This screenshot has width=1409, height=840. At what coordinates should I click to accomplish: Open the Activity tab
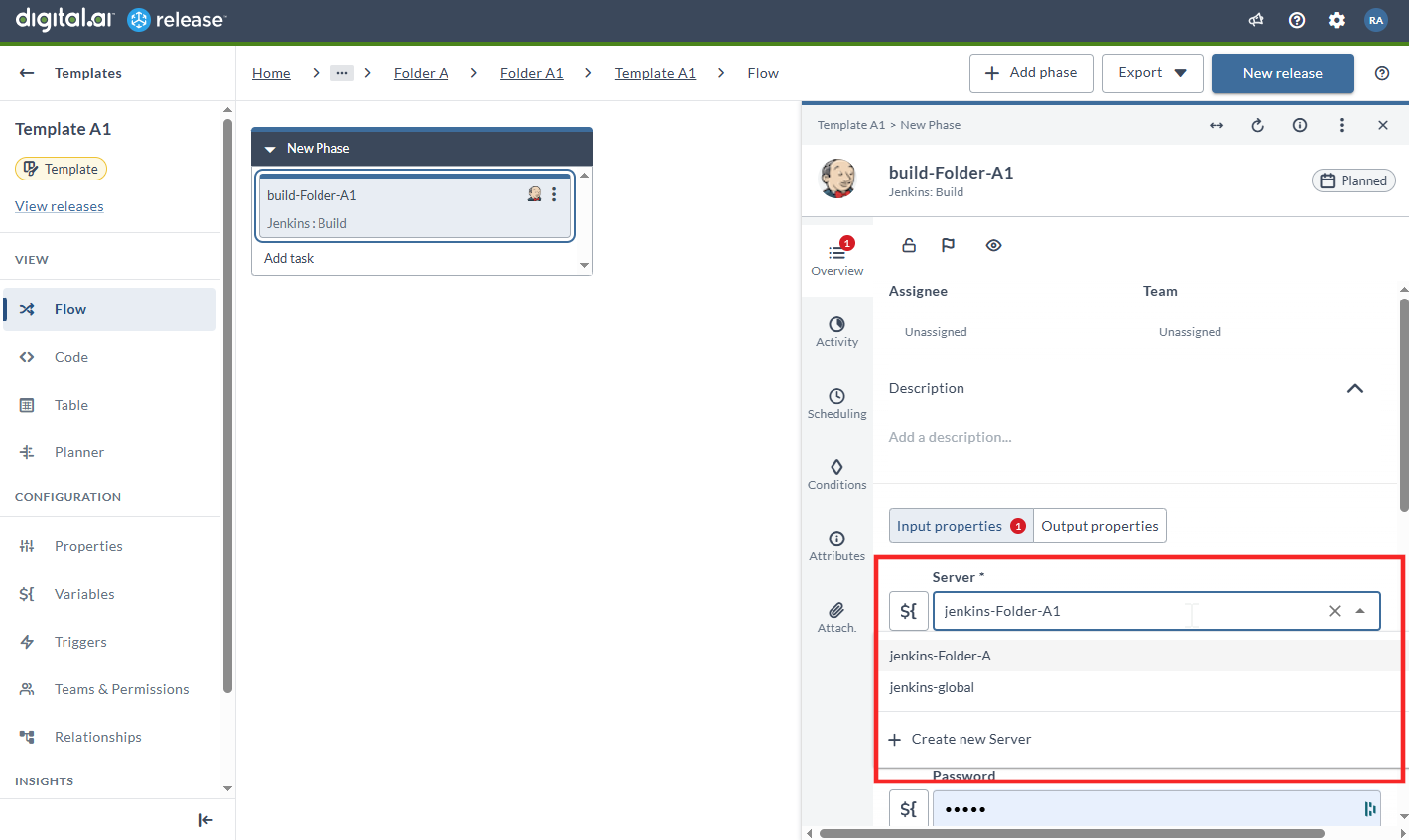coord(837,332)
